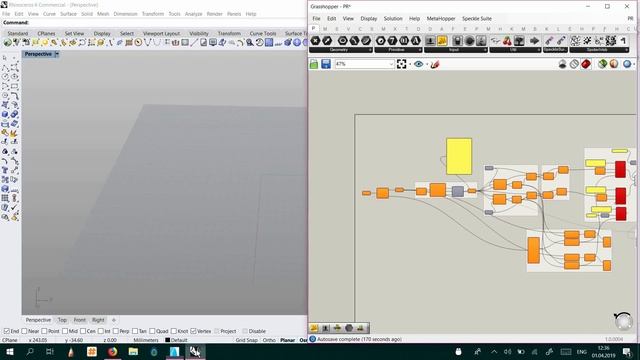Image resolution: width=640 pixels, height=360 pixels.
Task: Switch to Viewport Layout toolbar tab
Action: click(161, 33)
